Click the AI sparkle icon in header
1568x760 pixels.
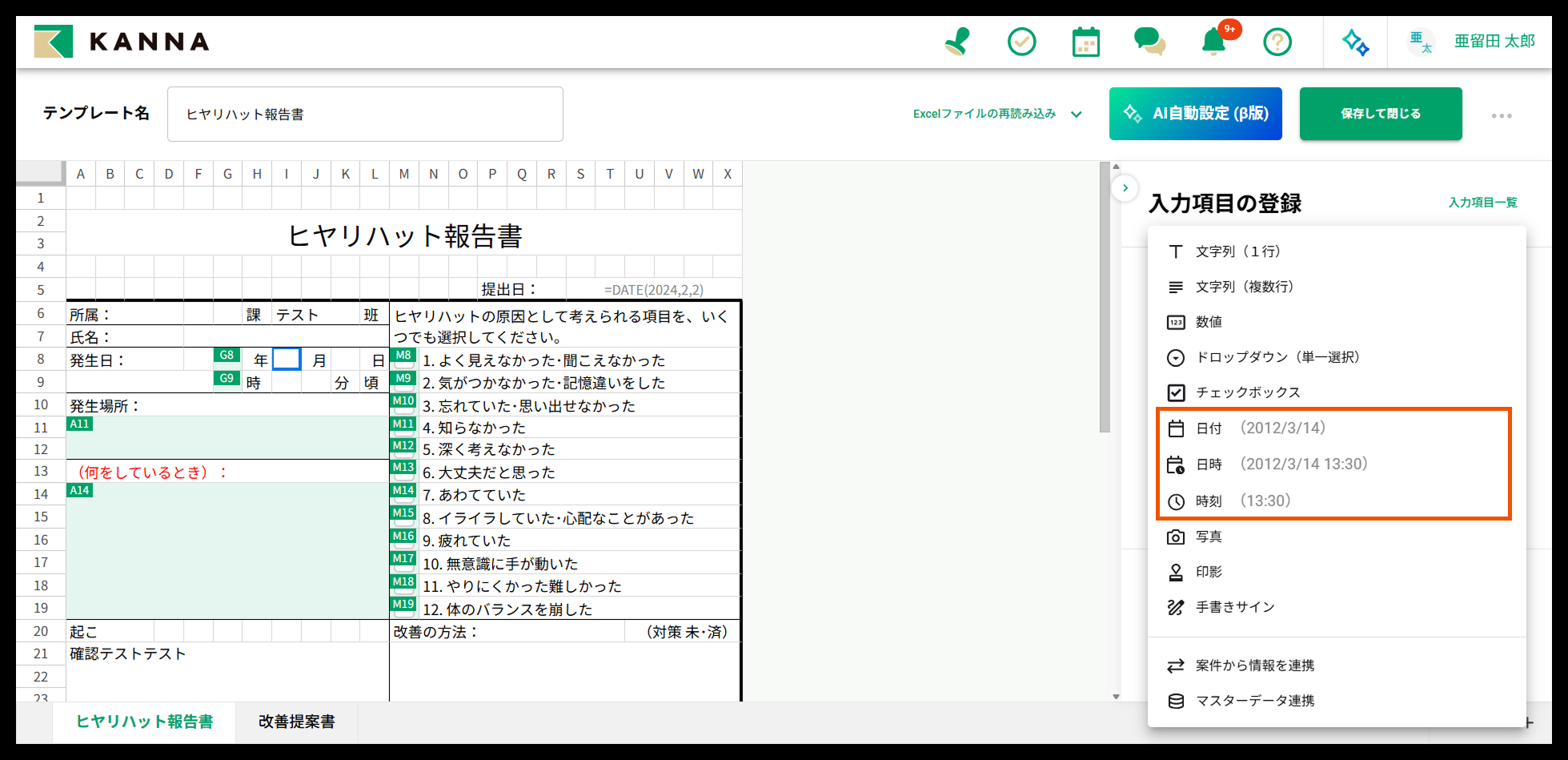coord(1355,42)
